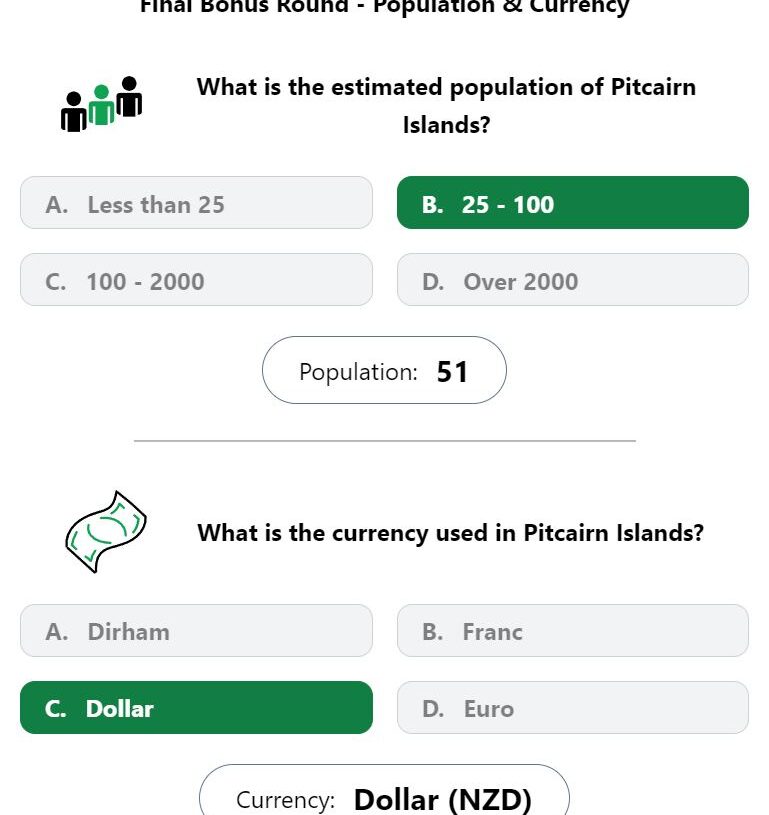Click the letter B label on green answer
769x815 pixels.
click(432, 205)
